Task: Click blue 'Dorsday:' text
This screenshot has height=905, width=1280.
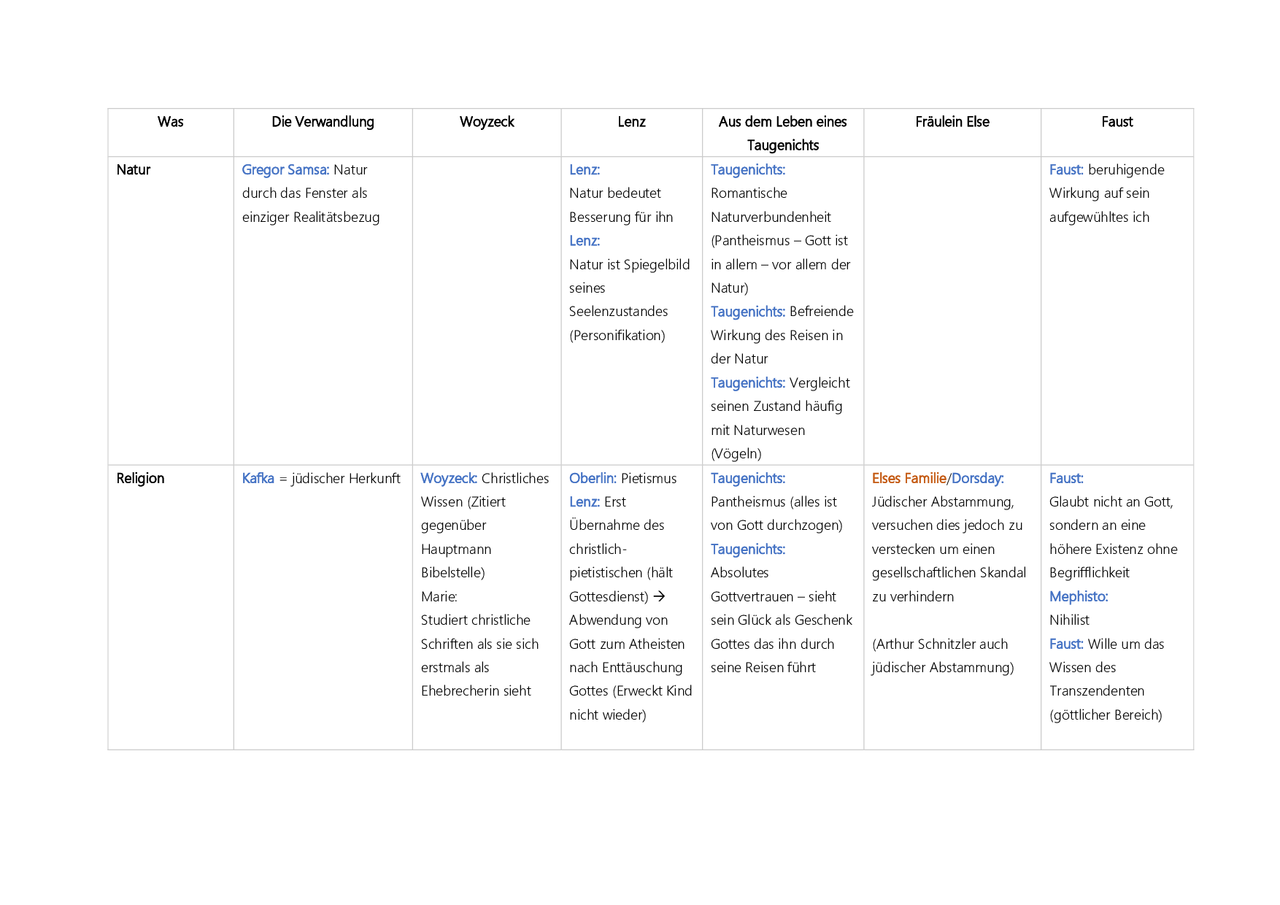Action: (978, 478)
